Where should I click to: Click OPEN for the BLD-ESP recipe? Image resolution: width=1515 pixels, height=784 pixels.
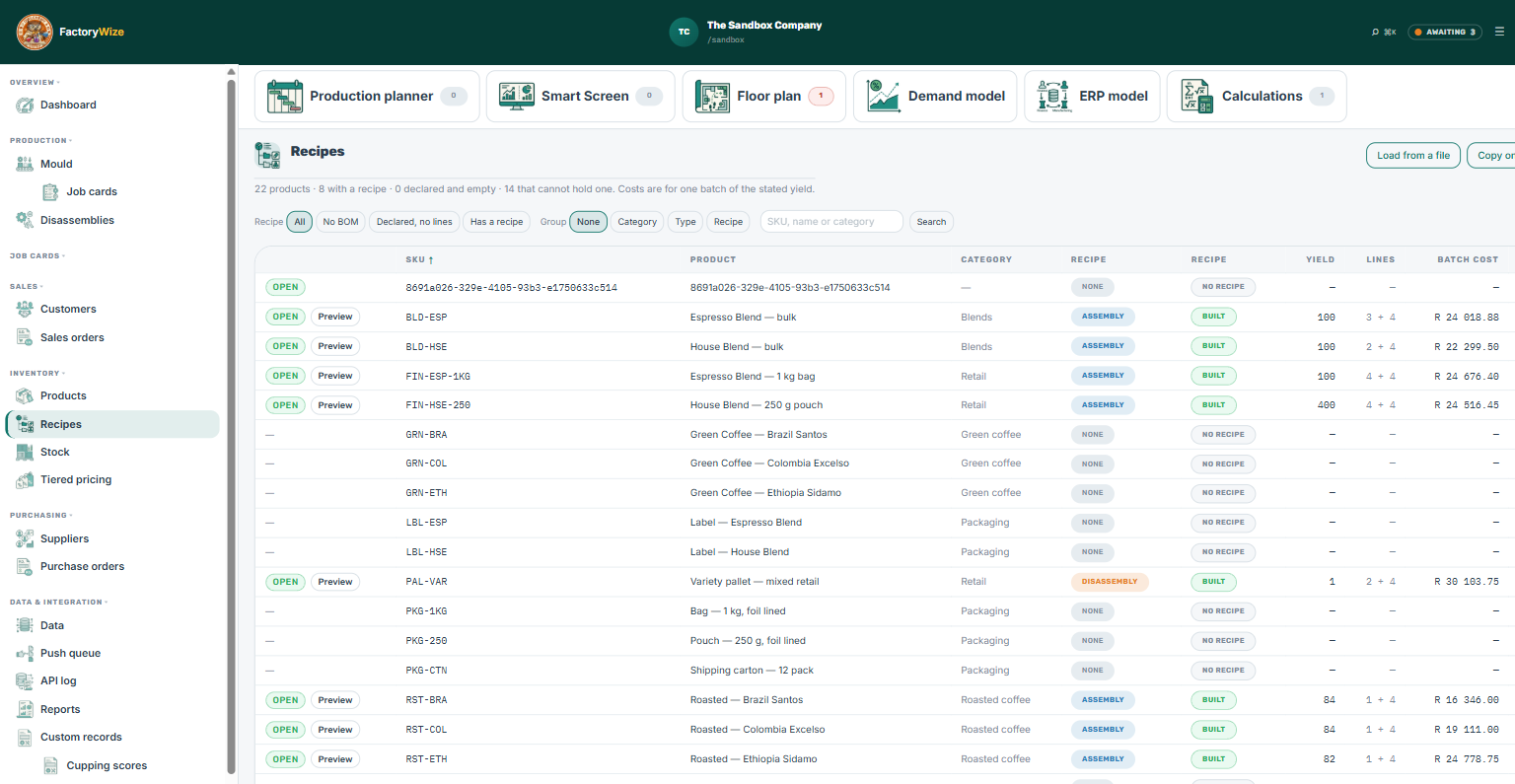[x=285, y=317]
